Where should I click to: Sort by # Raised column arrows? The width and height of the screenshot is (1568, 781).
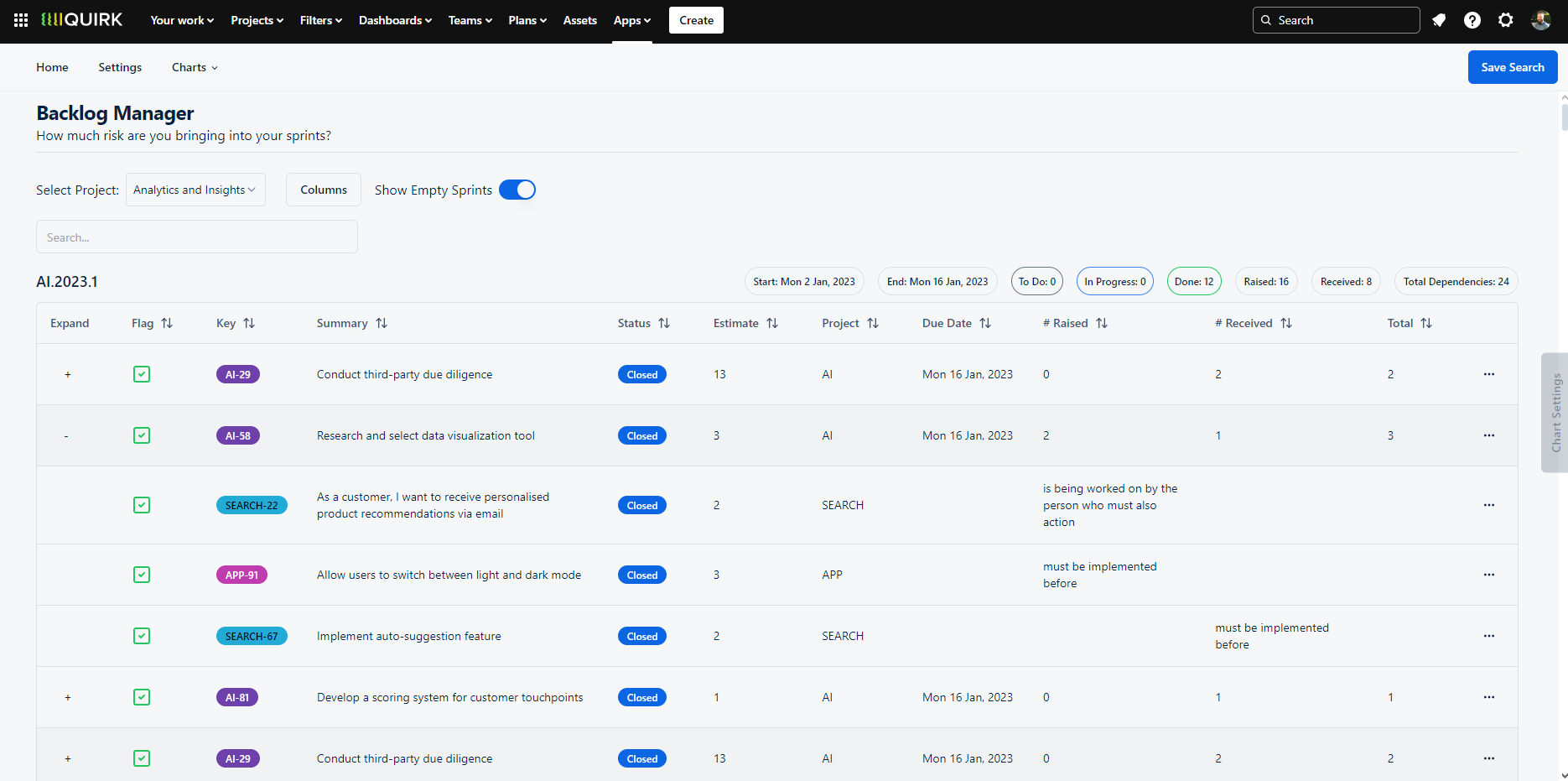(x=1102, y=323)
